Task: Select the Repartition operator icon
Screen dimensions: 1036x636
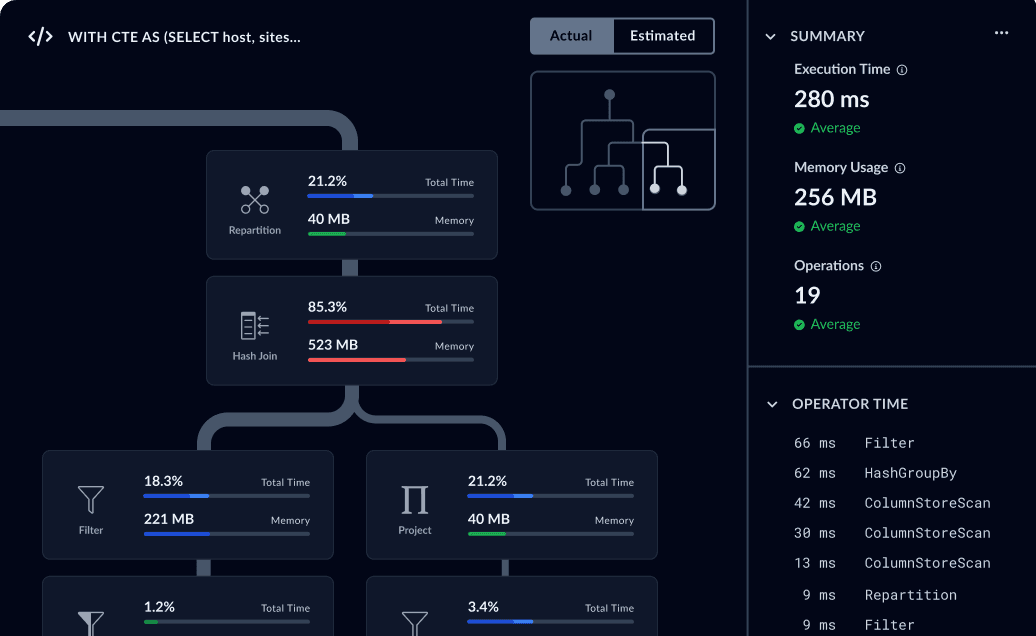Action: 254,200
